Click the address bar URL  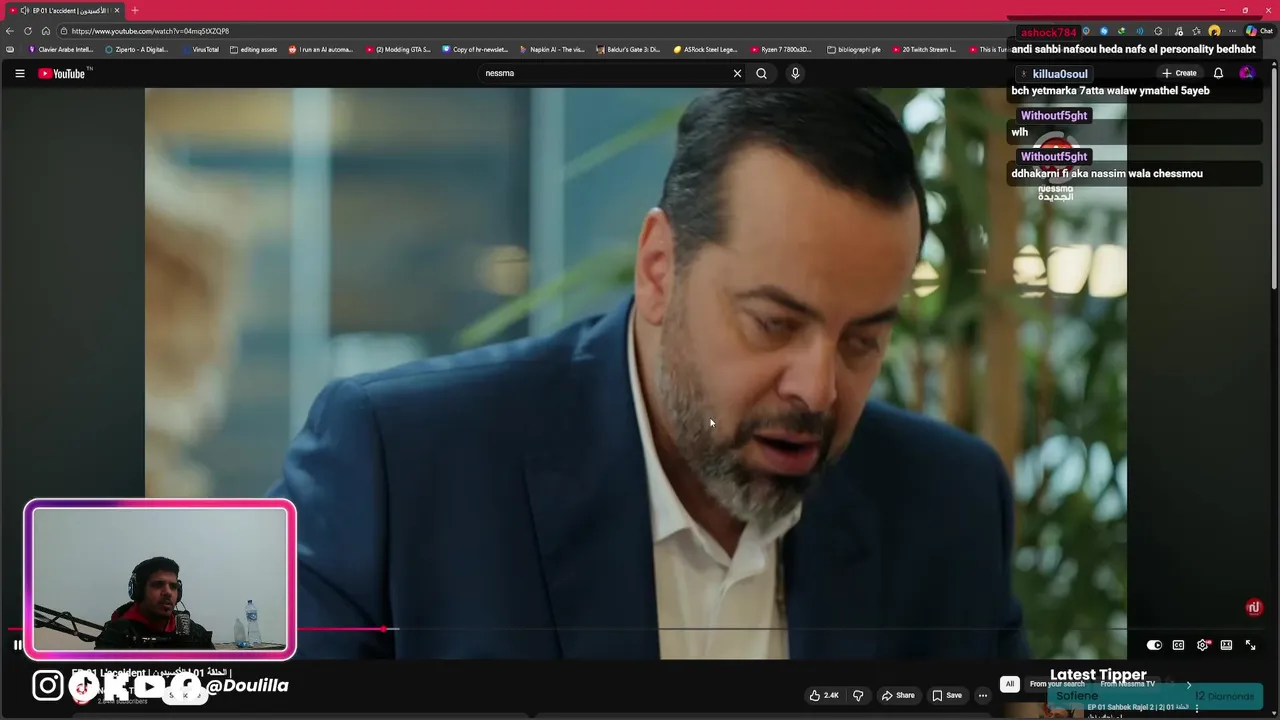pos(150,31)
